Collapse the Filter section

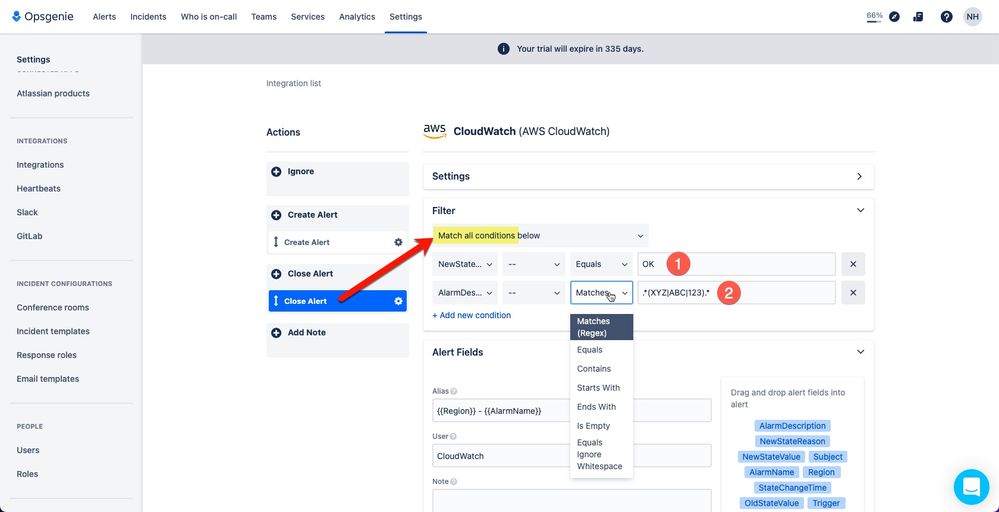coord(860,210)
